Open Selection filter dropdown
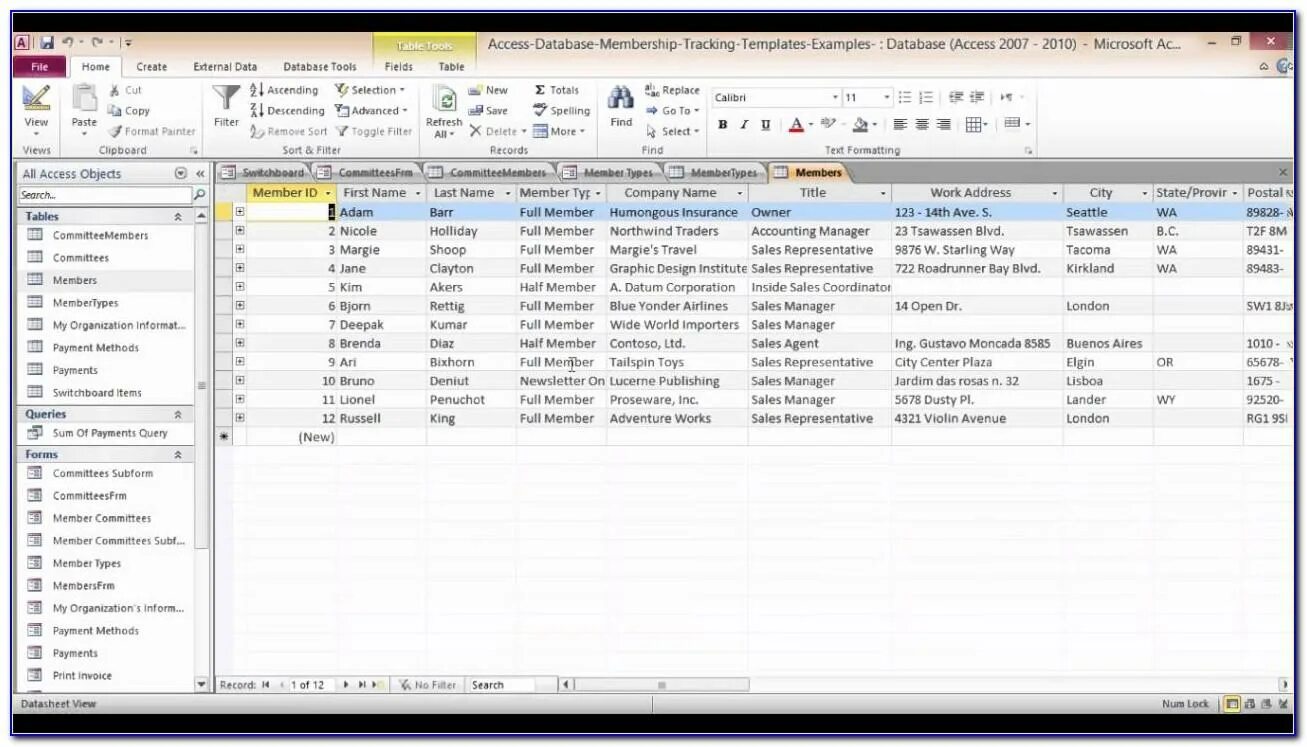Screen dimensions: 1307x747 tap(370, 90)
